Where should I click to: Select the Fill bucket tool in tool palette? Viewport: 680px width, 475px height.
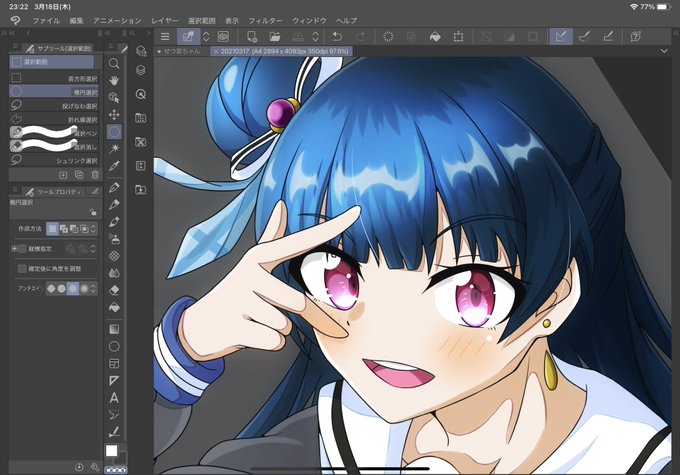[114, 307]
